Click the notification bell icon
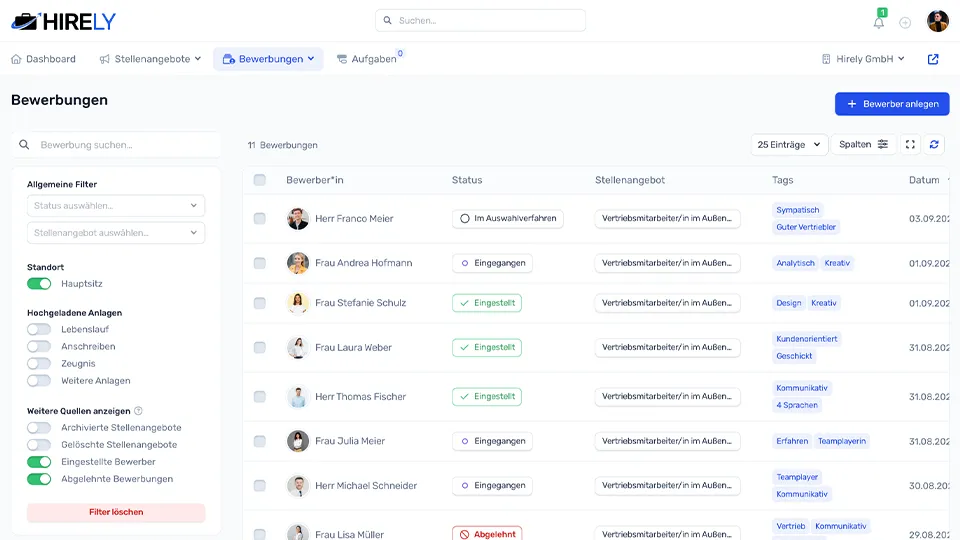960x540 pixels. 879,23
